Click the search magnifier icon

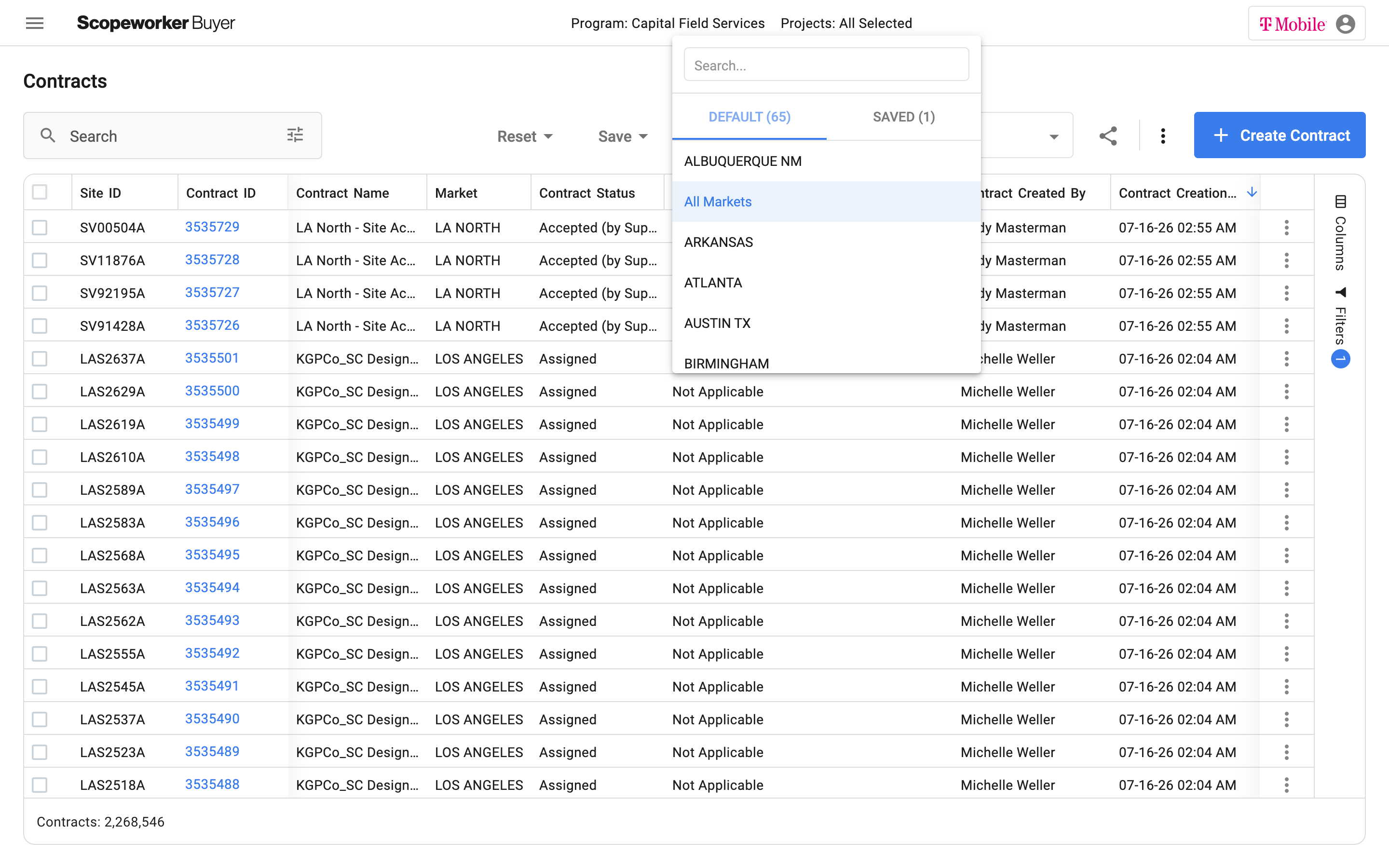coord(48,136)
